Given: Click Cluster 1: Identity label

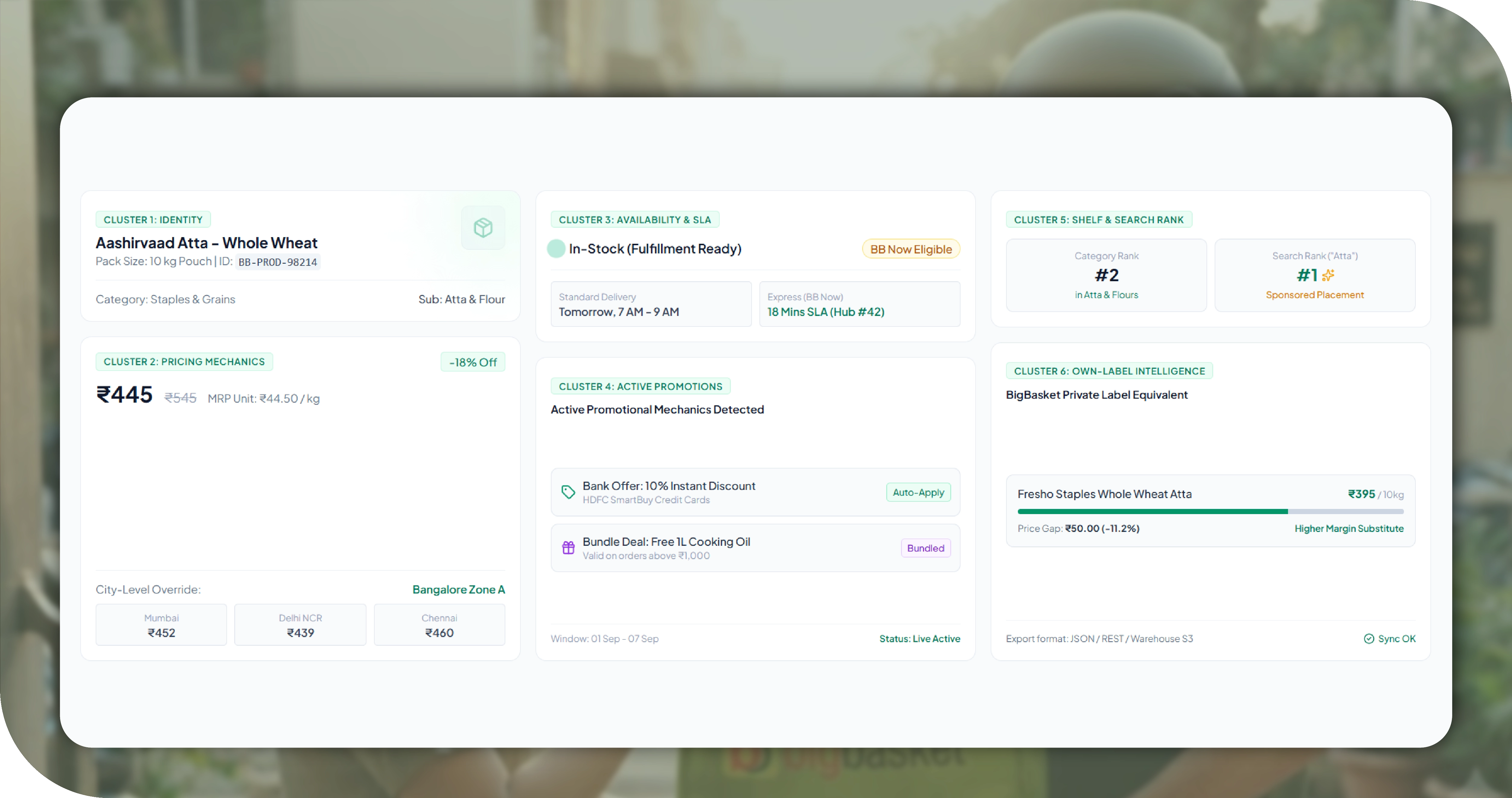Looking at the screenshot, I should click(153, 220).
